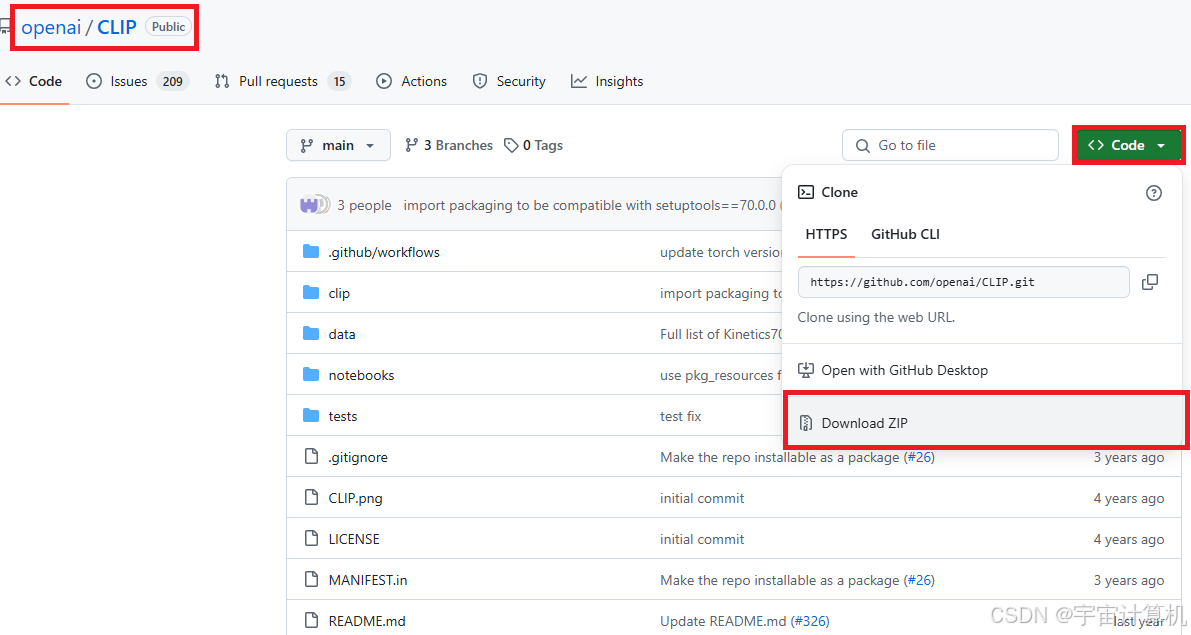Open the 'initial commit' message for CLIP.png

702,498
